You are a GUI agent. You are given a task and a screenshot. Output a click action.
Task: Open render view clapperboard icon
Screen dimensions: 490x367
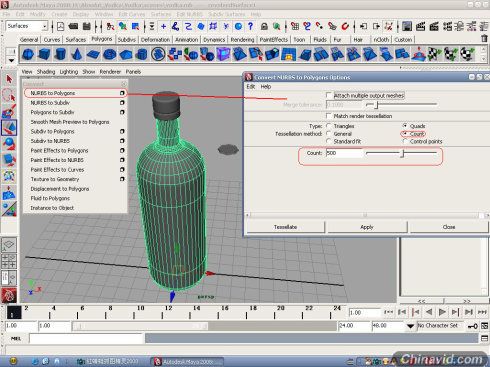420,26
